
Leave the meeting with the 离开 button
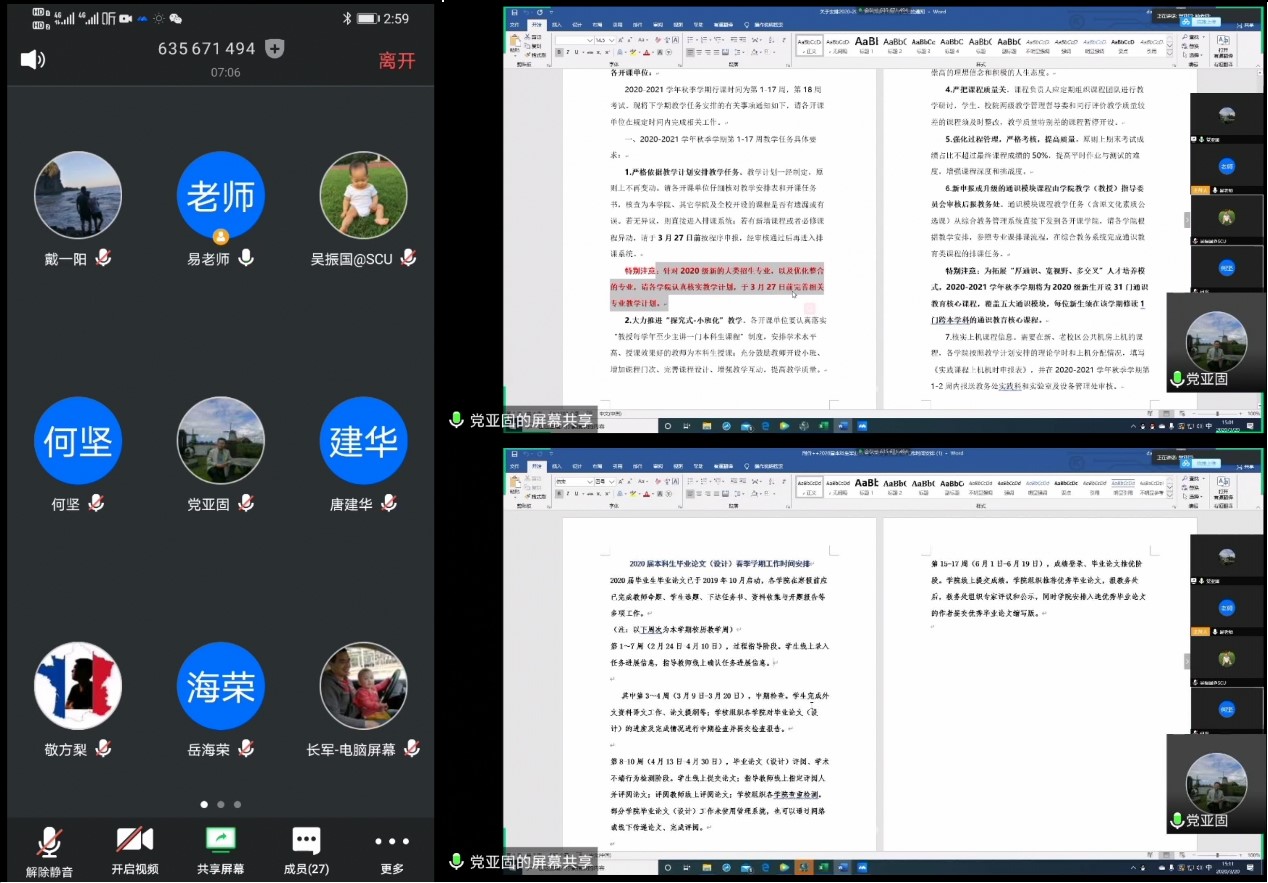[x=397, y=61]
